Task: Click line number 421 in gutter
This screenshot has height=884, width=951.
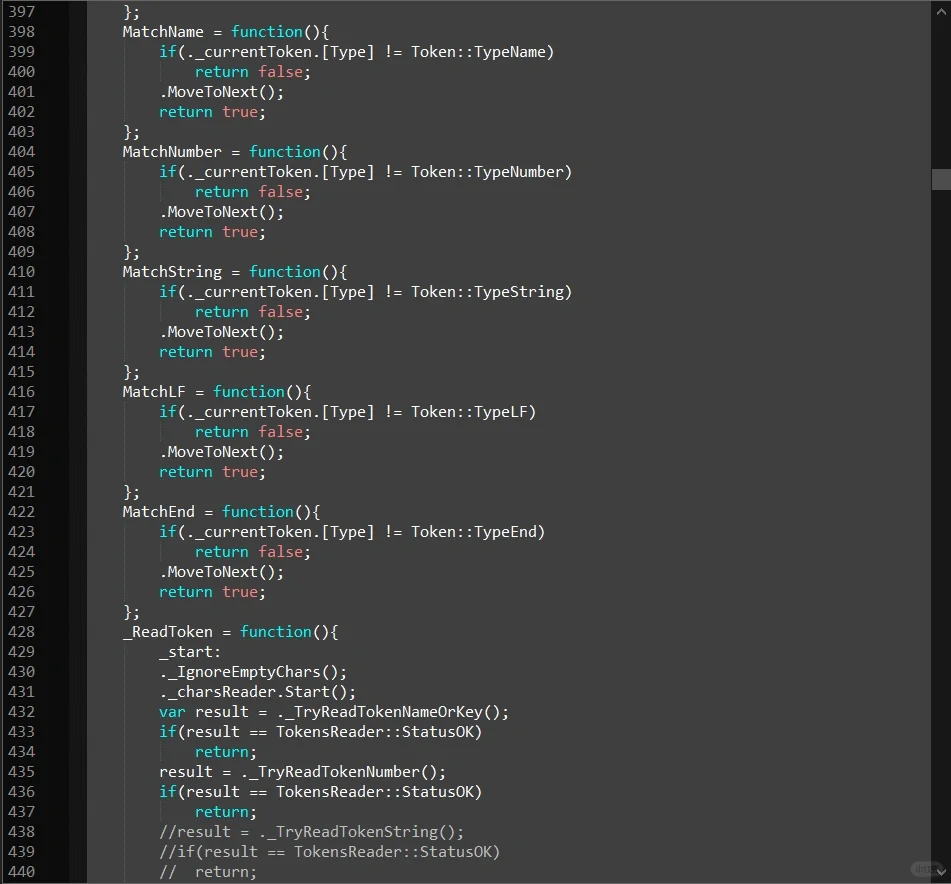Action: coord(21,492)
